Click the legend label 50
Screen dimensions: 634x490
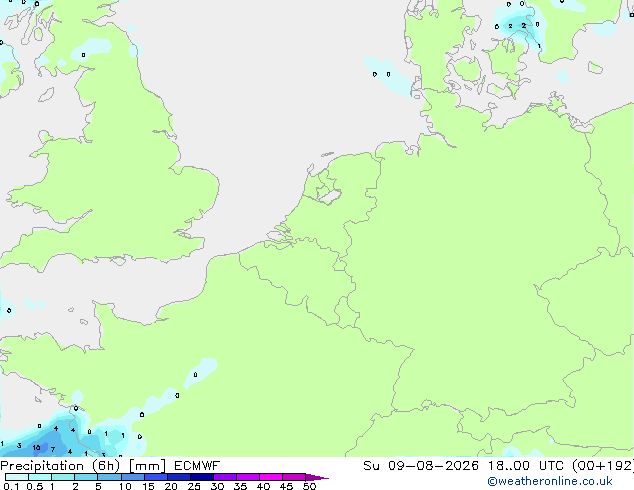[309, 486]
